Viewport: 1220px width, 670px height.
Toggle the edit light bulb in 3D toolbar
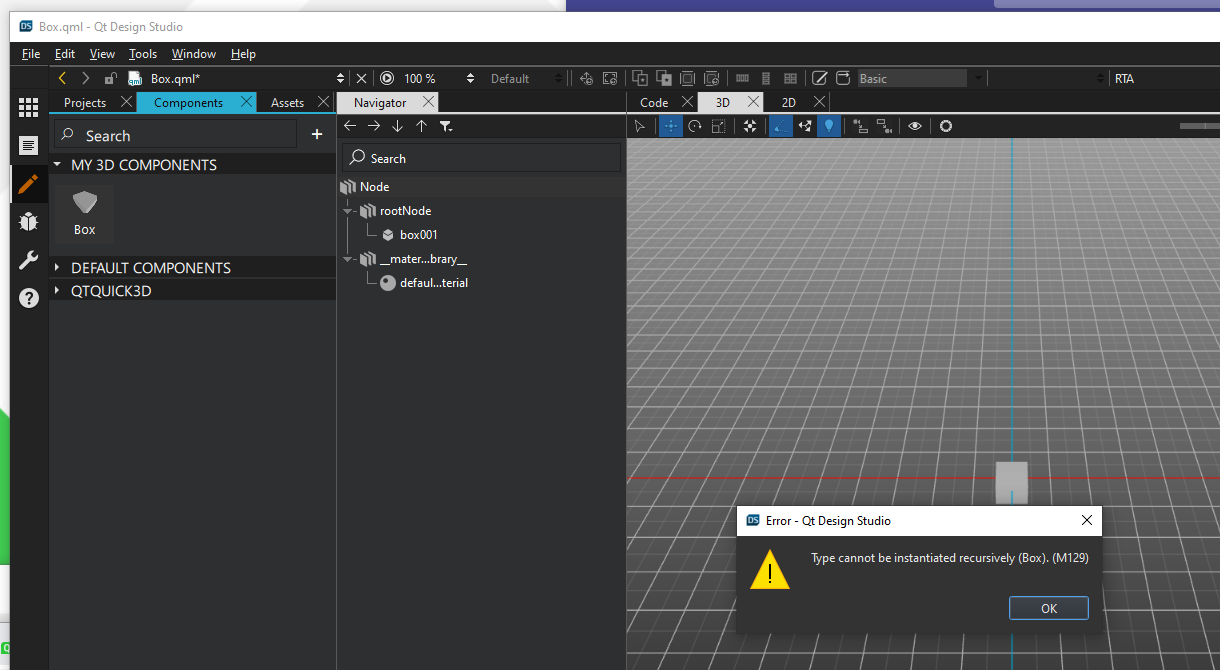coord(828,126)
